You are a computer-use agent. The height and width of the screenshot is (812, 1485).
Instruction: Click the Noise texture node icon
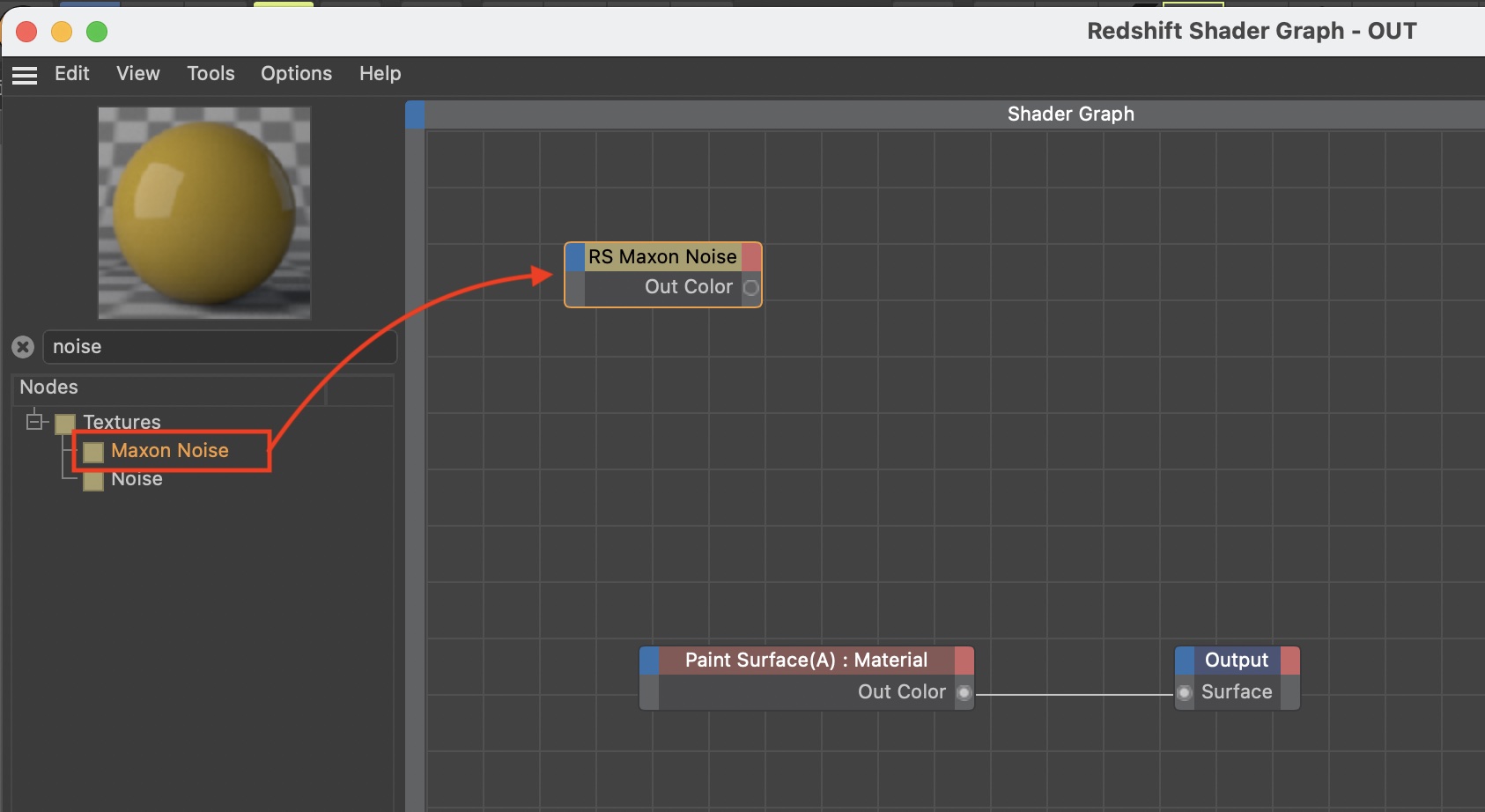pyautogui.click(x=93, y=481)
